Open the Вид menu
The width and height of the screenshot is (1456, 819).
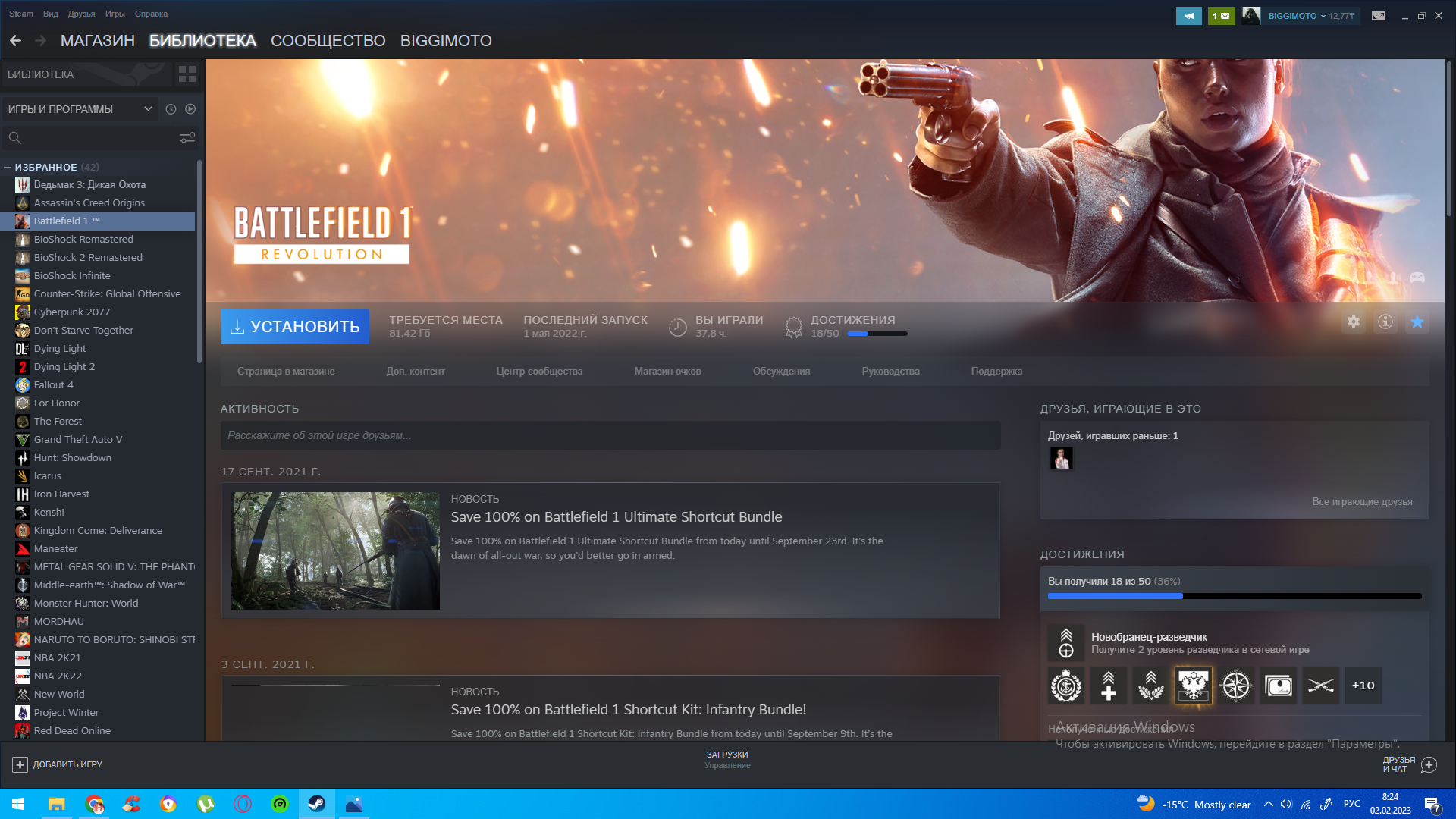coord(51,14)
